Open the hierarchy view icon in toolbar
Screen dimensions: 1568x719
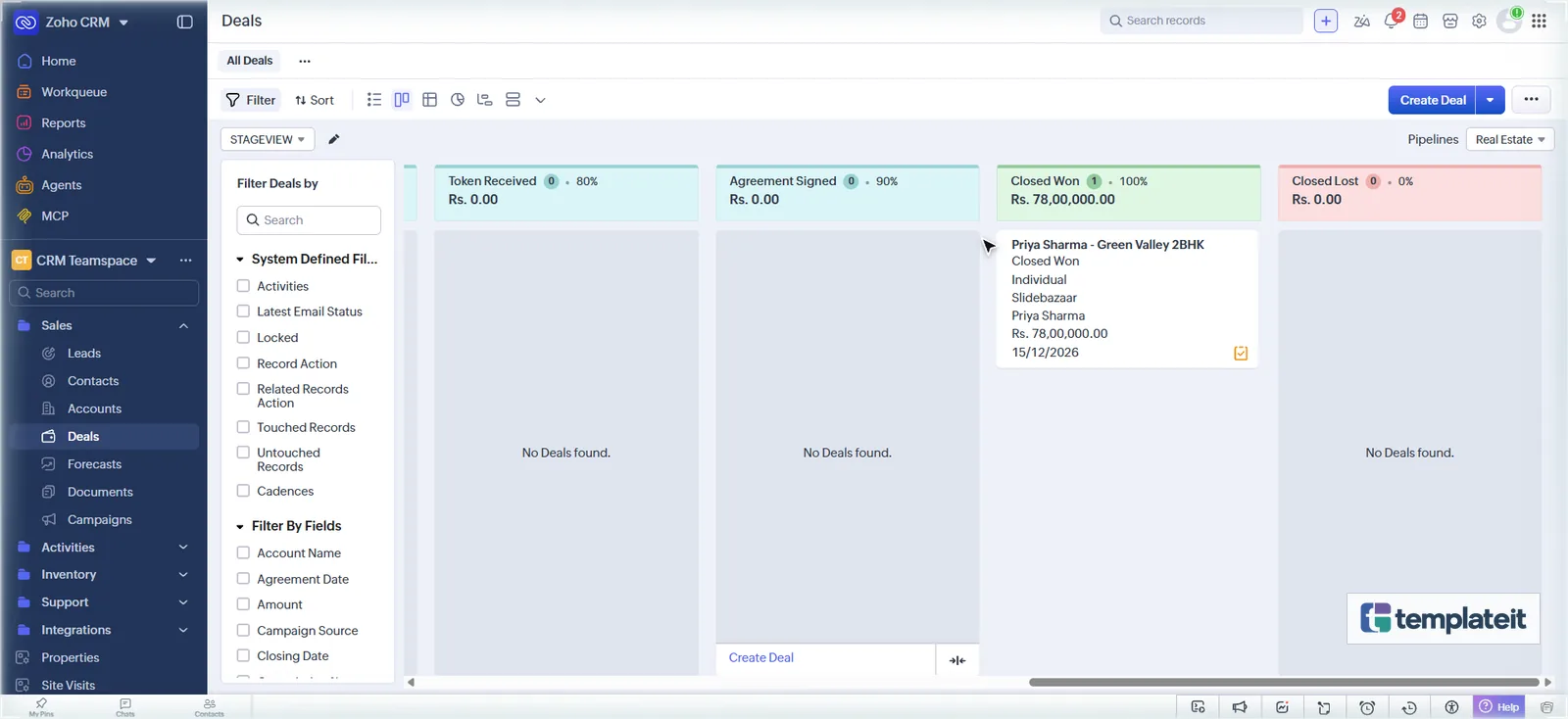[484, 100]
